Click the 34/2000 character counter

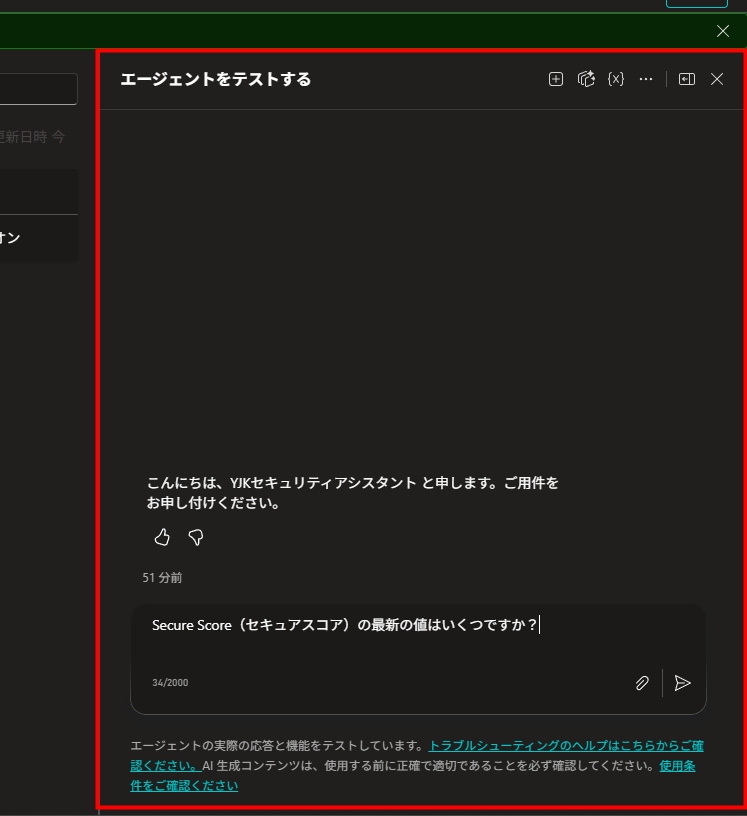click(170, 683)
